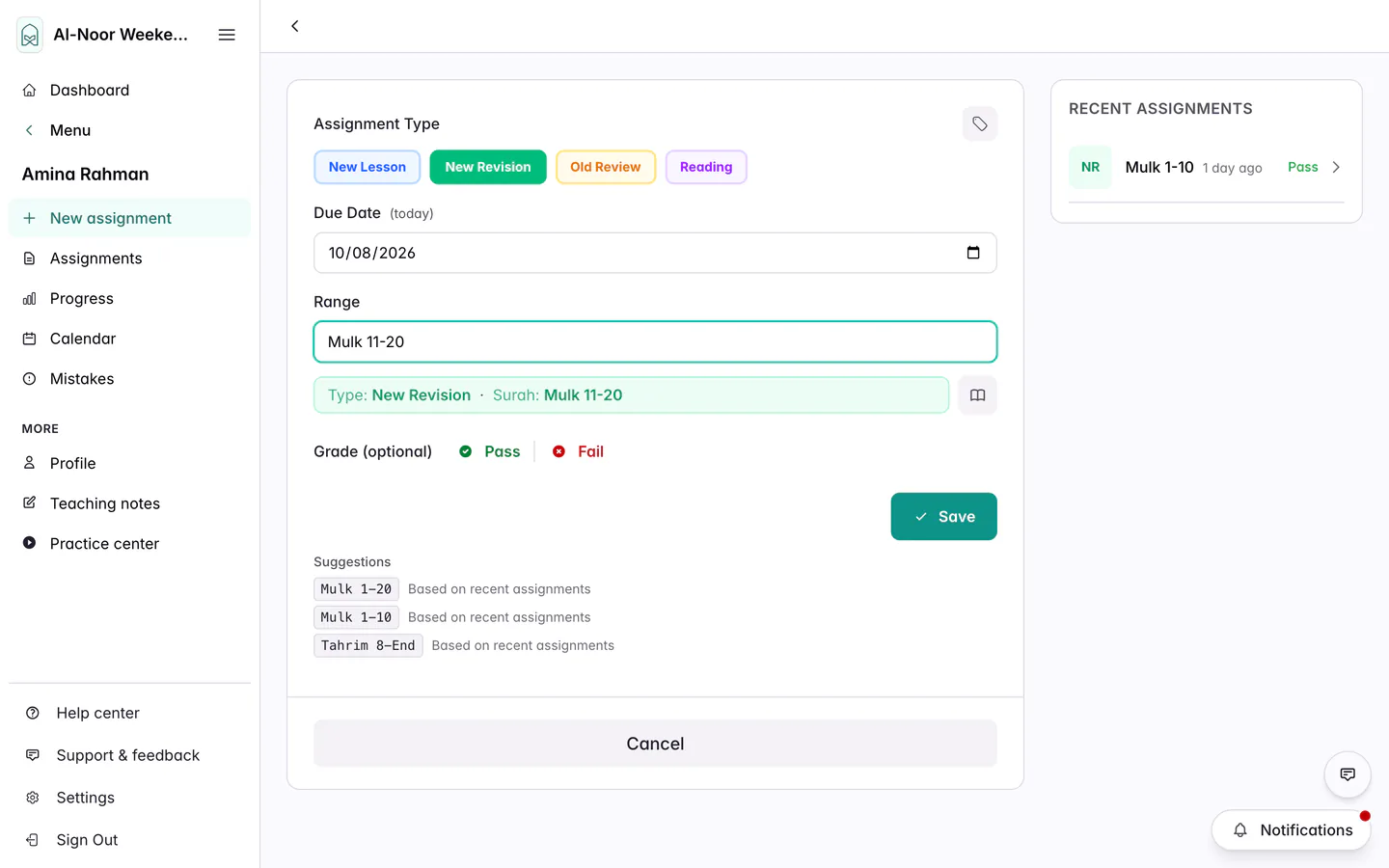Screen dimensions: 1389x868
Task: Select New Lesson assignment type
Action: (x=368, y=167)
